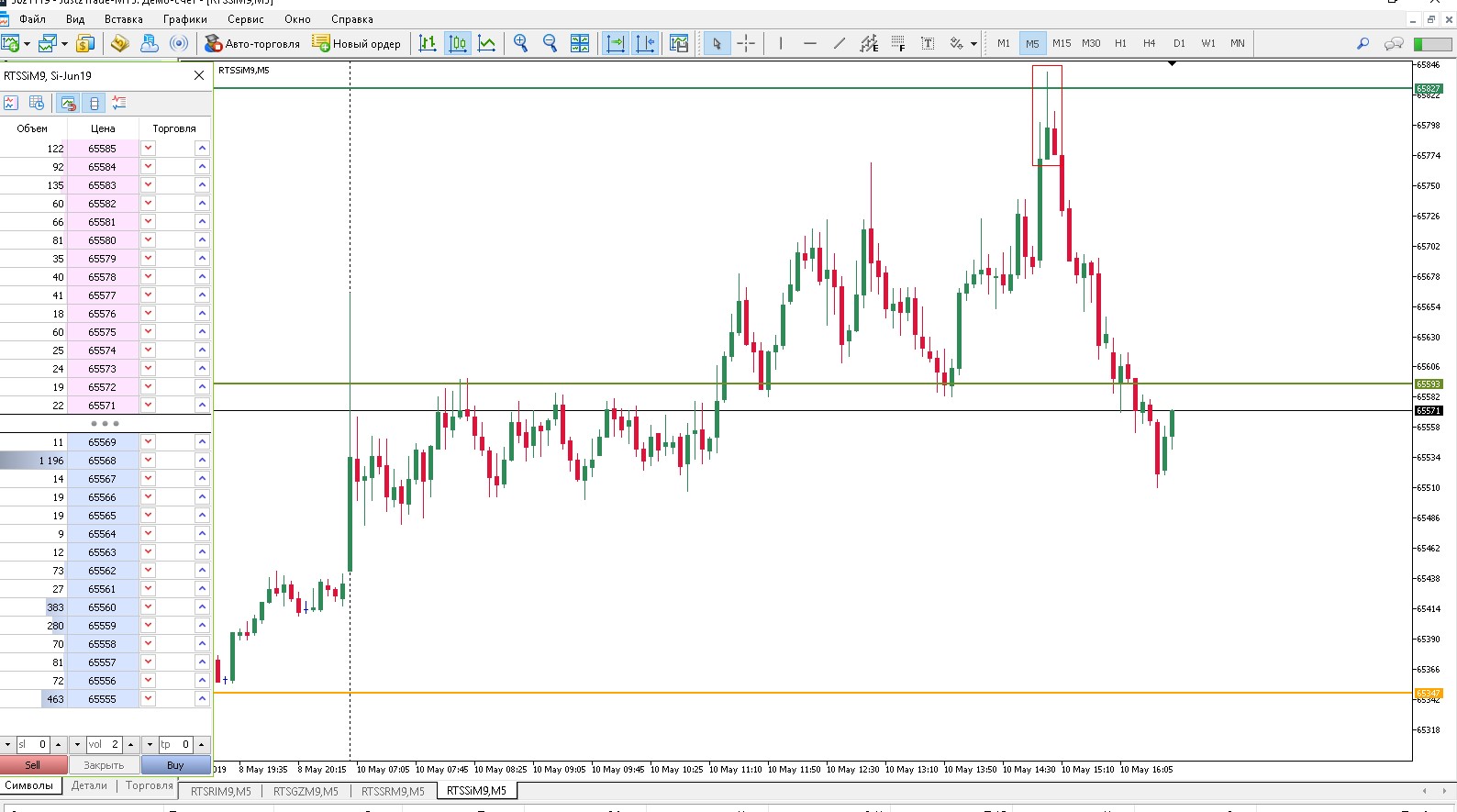
Task: Switch chart to line chart mode
Action: (x=487, y=43)
